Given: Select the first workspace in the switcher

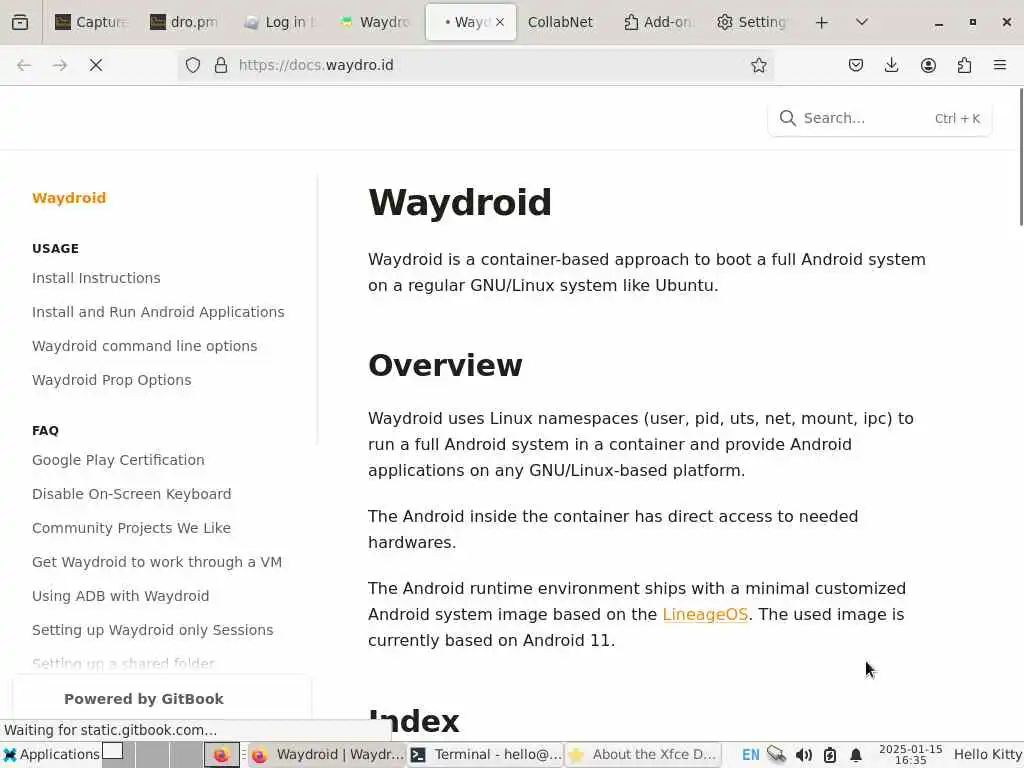Looking at the screenshot, I should [118, 755].
